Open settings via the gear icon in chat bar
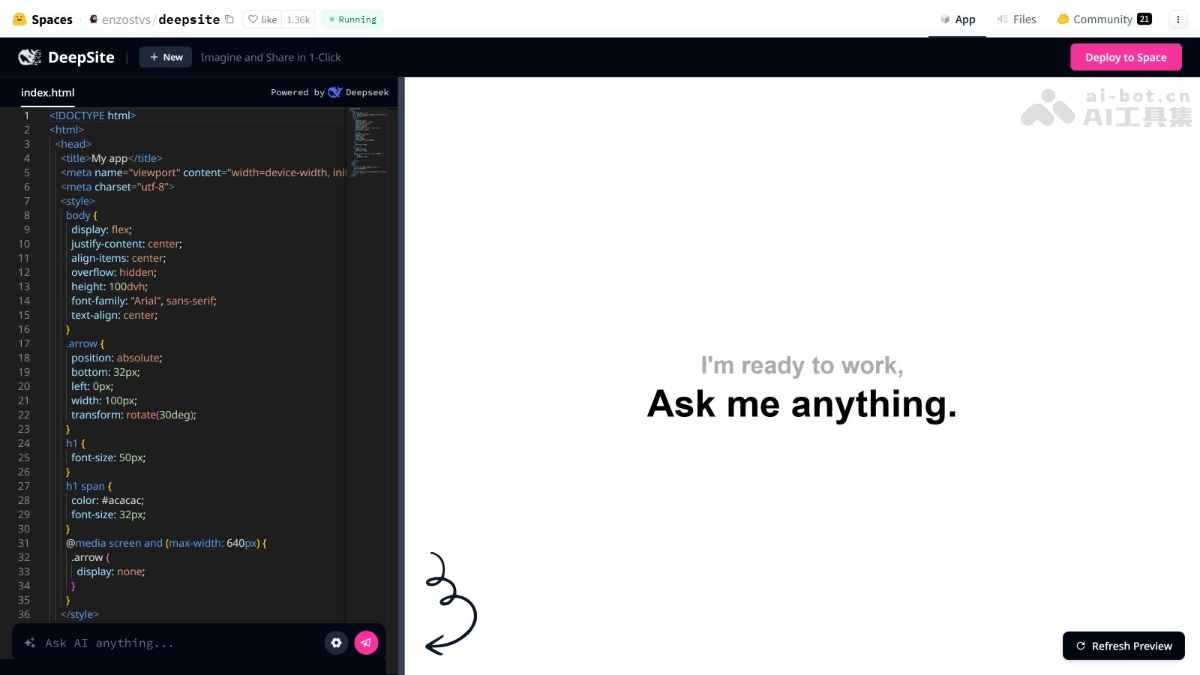 (336, 643)
